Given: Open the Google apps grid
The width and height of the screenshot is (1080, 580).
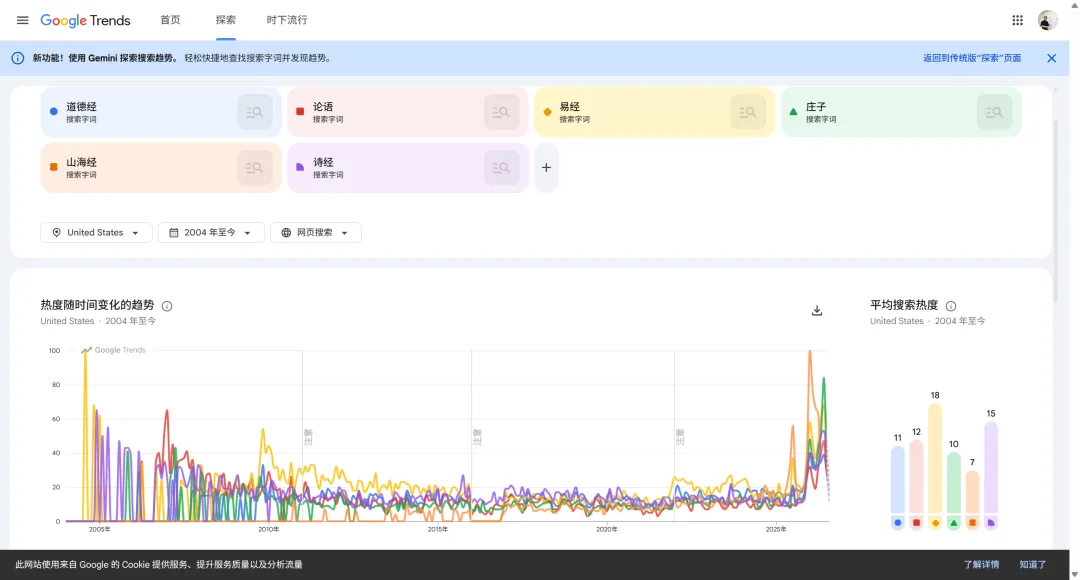Looking at the screenshot, I should tap(1017, 20).
